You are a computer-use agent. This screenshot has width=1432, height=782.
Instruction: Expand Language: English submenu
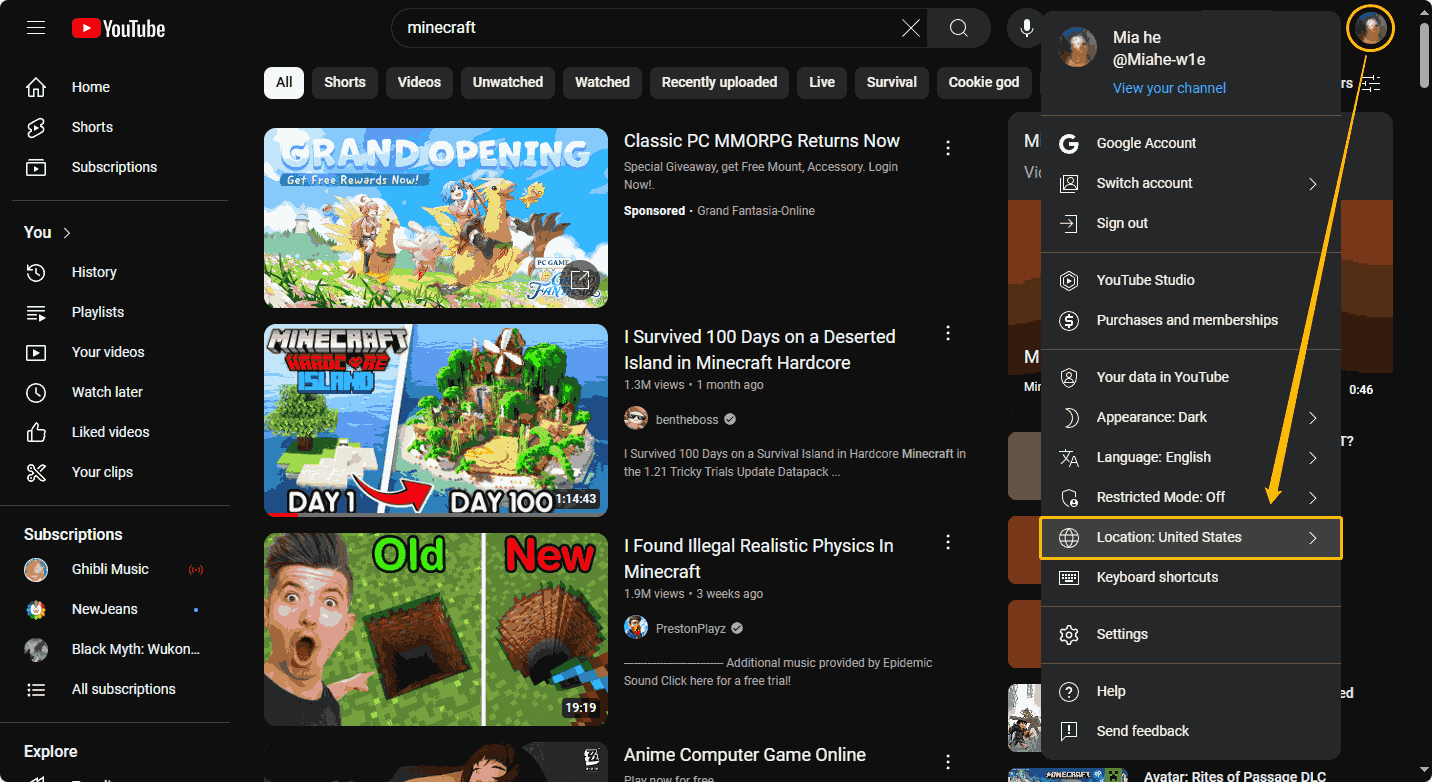[x=1190, y=457]
